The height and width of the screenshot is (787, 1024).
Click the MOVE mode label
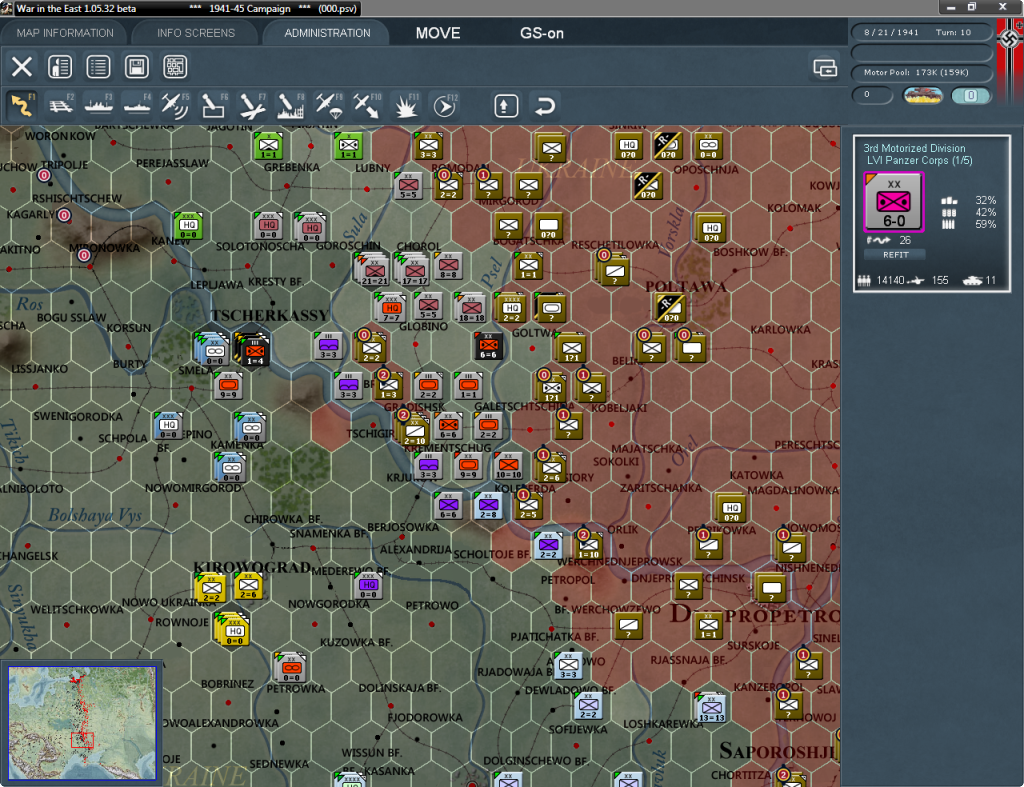click(438, 33)
